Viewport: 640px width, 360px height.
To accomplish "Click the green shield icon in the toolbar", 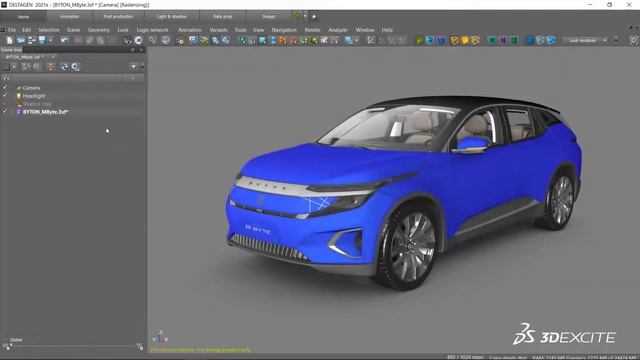I will (x=419, y=40).
